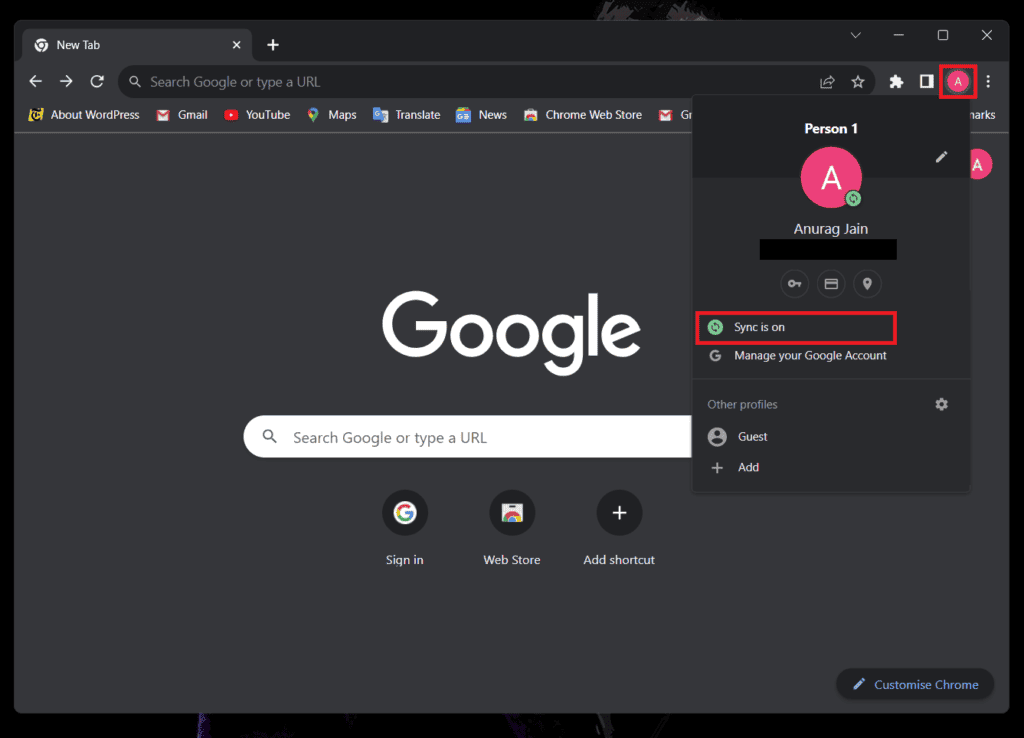Open the side panel icon
Screen dimensions: 1024x738
pyautogui.click(x=926, y=81)
